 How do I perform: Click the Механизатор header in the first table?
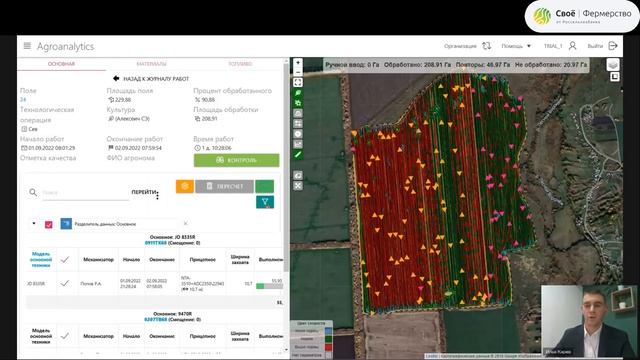coord(98,260)
